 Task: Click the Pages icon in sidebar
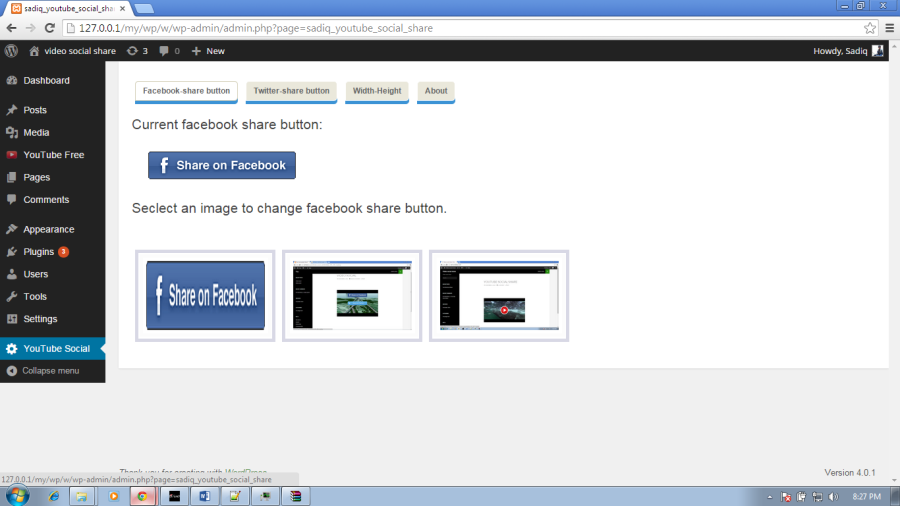point(11,177)
